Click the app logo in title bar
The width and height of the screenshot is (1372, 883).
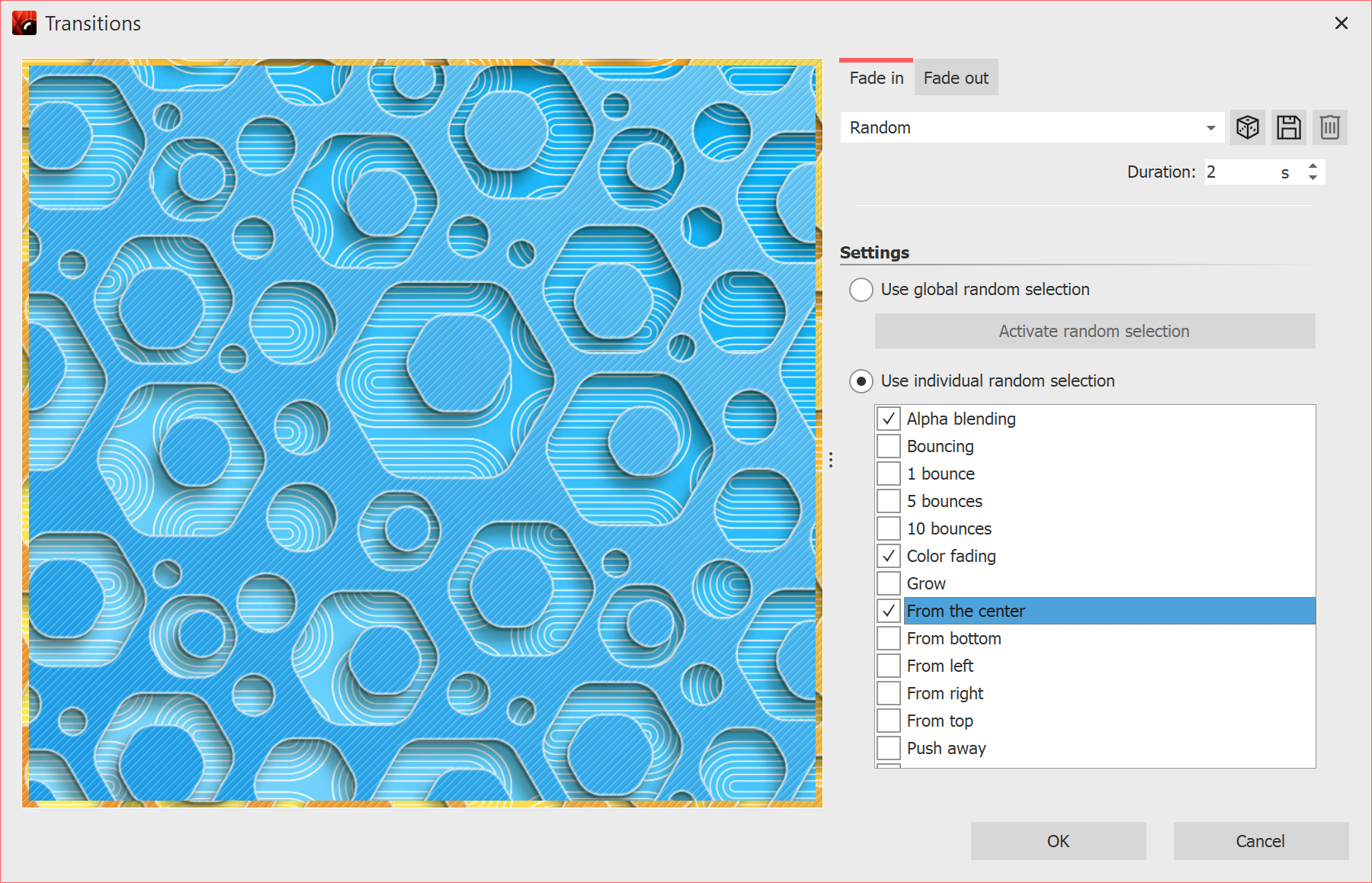(x=24, y=24)
